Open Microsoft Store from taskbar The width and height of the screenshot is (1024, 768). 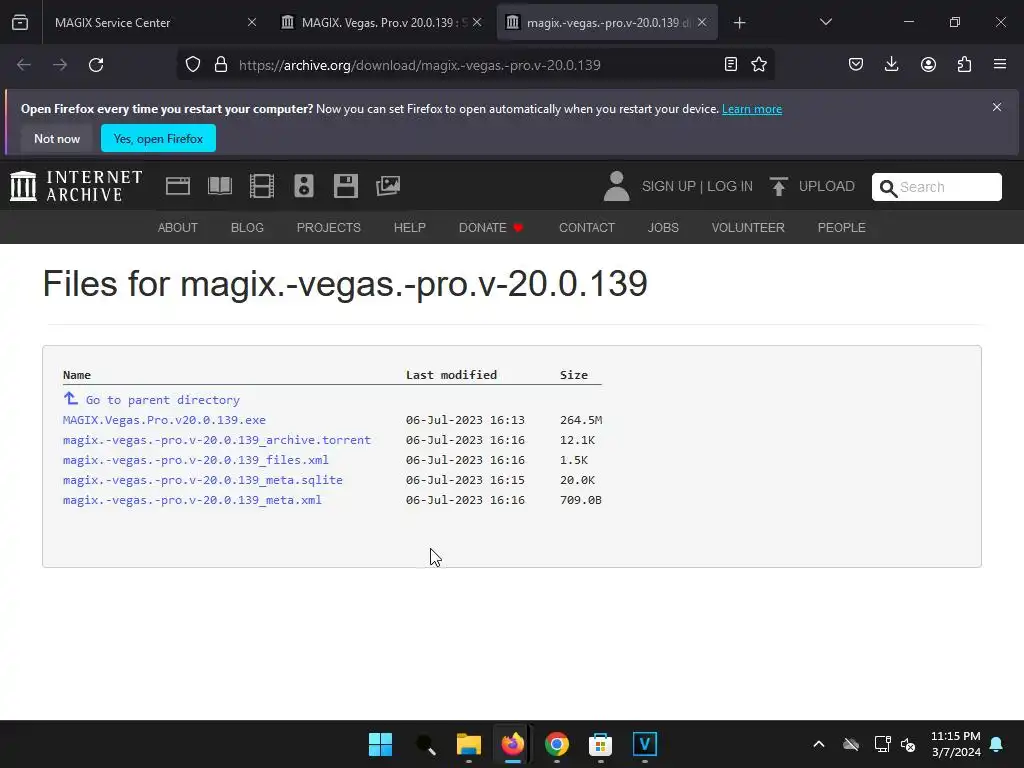click(x=600, y=744)
